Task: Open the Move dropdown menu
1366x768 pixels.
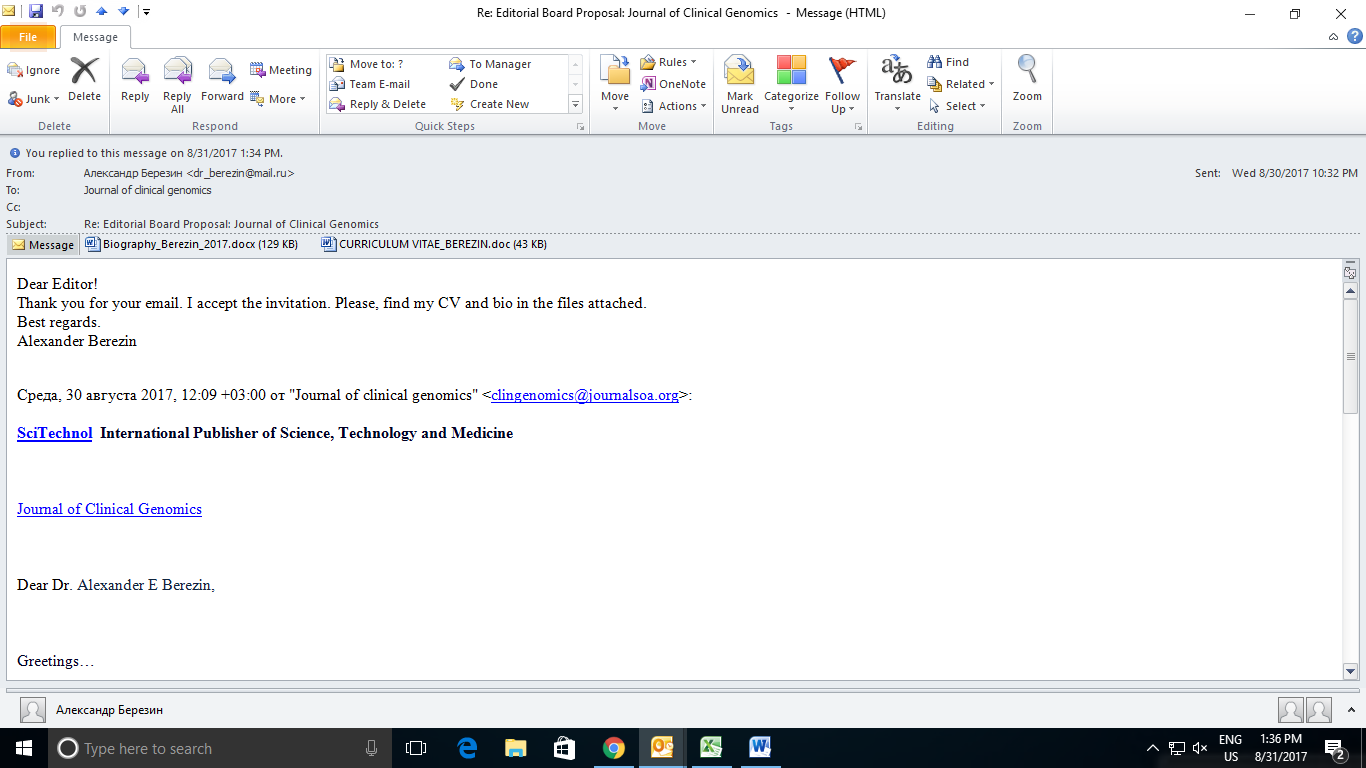Action: click(615, 84)
